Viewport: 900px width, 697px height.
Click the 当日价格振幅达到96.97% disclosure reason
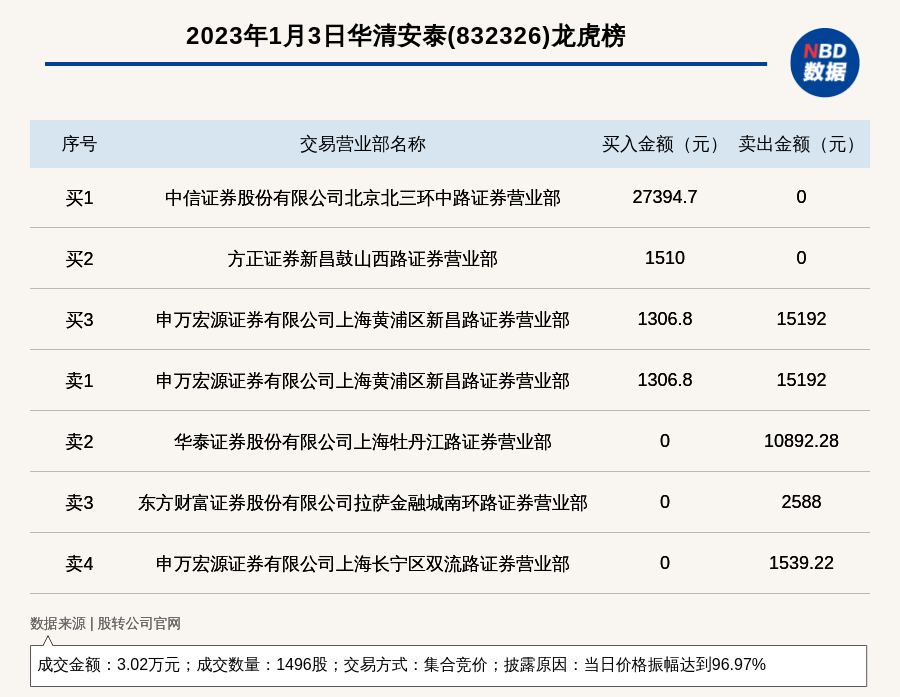[675, 665]
